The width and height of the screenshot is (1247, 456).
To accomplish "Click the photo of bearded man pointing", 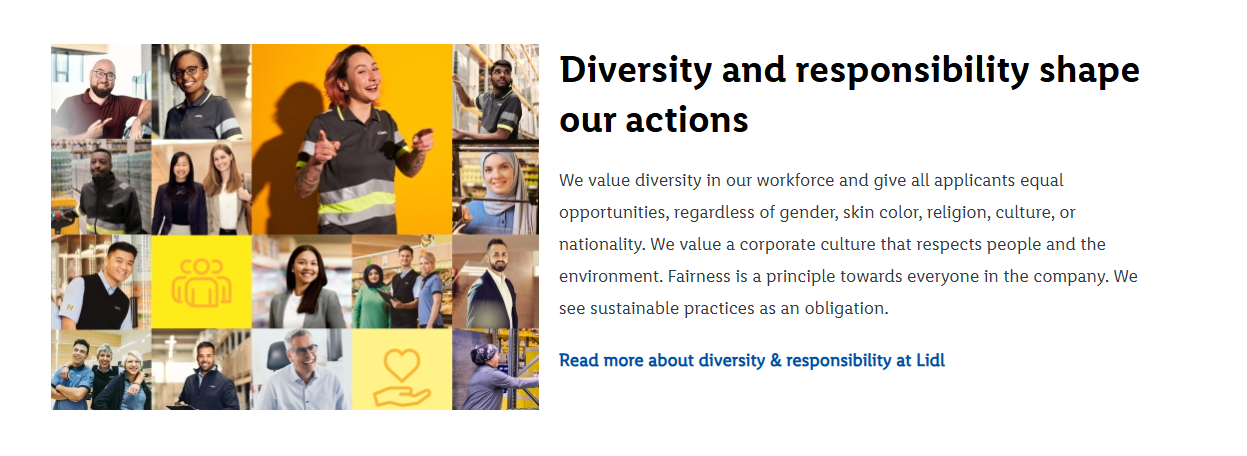I will coord(101,92).
